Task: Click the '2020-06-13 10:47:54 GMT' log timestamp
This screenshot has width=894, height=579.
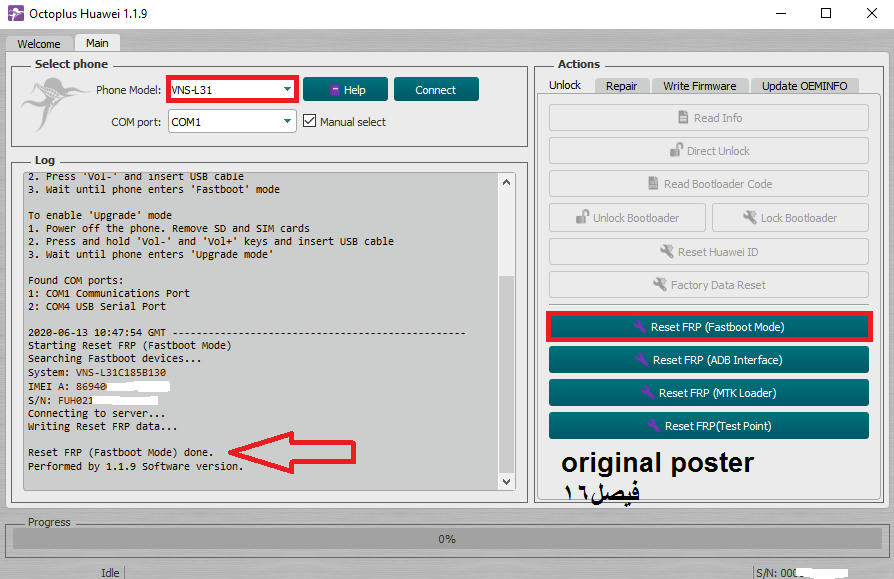Action: [x=97, y=332]
